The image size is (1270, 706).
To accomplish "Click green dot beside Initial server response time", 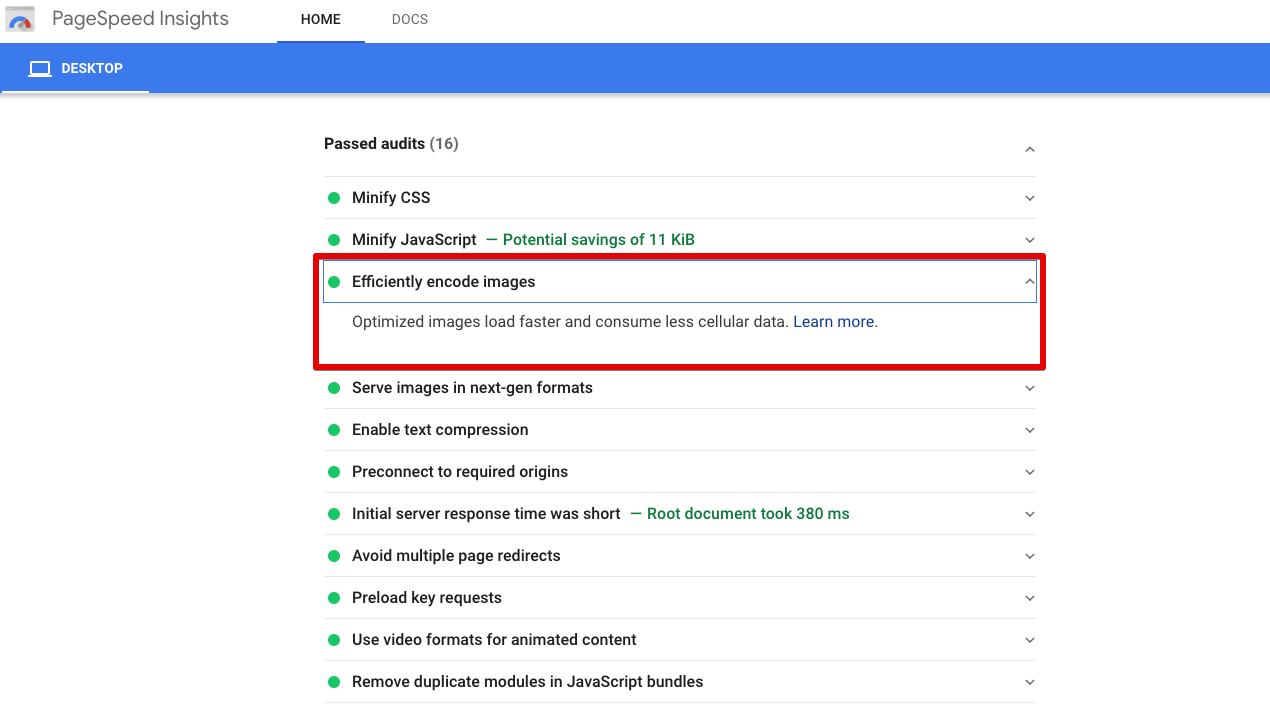I will point(334,514).
